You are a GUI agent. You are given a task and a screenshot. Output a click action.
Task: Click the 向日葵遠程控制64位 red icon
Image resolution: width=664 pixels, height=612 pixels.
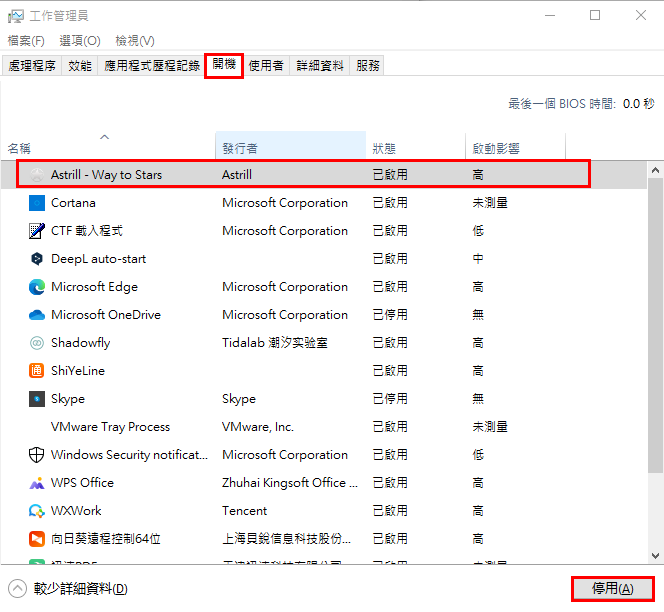(x=37, y=539)
